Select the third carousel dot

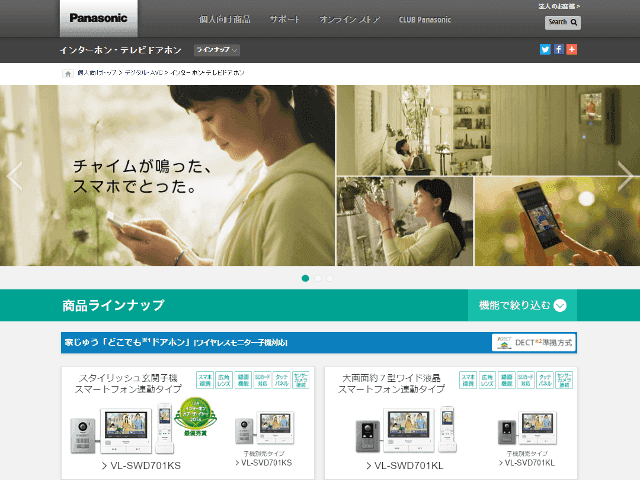click(x=329, y=278)
